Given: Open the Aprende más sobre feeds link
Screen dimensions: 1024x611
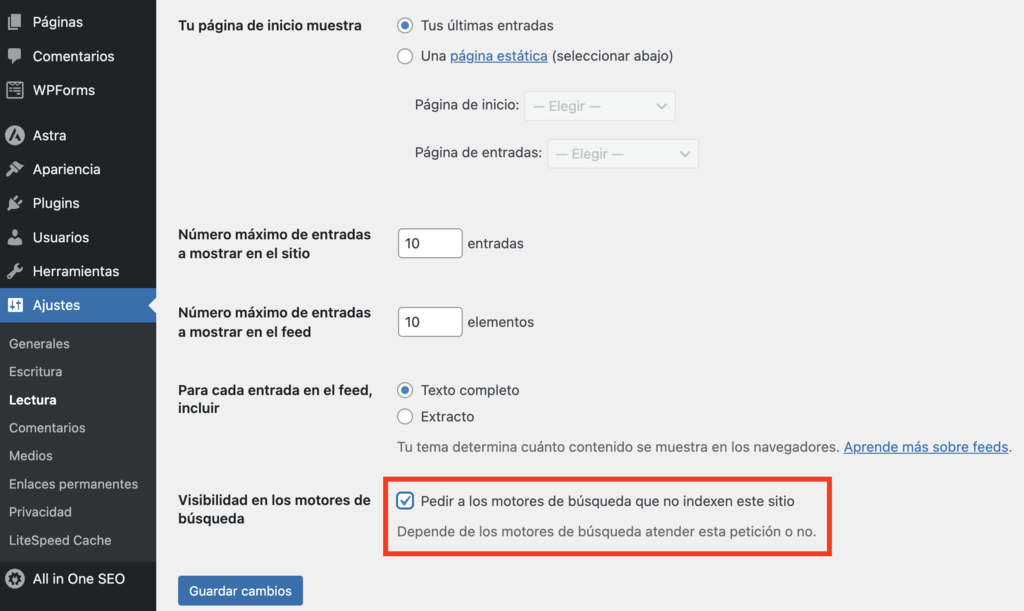Looking at the screenshot, I should [x=925, y=446].
